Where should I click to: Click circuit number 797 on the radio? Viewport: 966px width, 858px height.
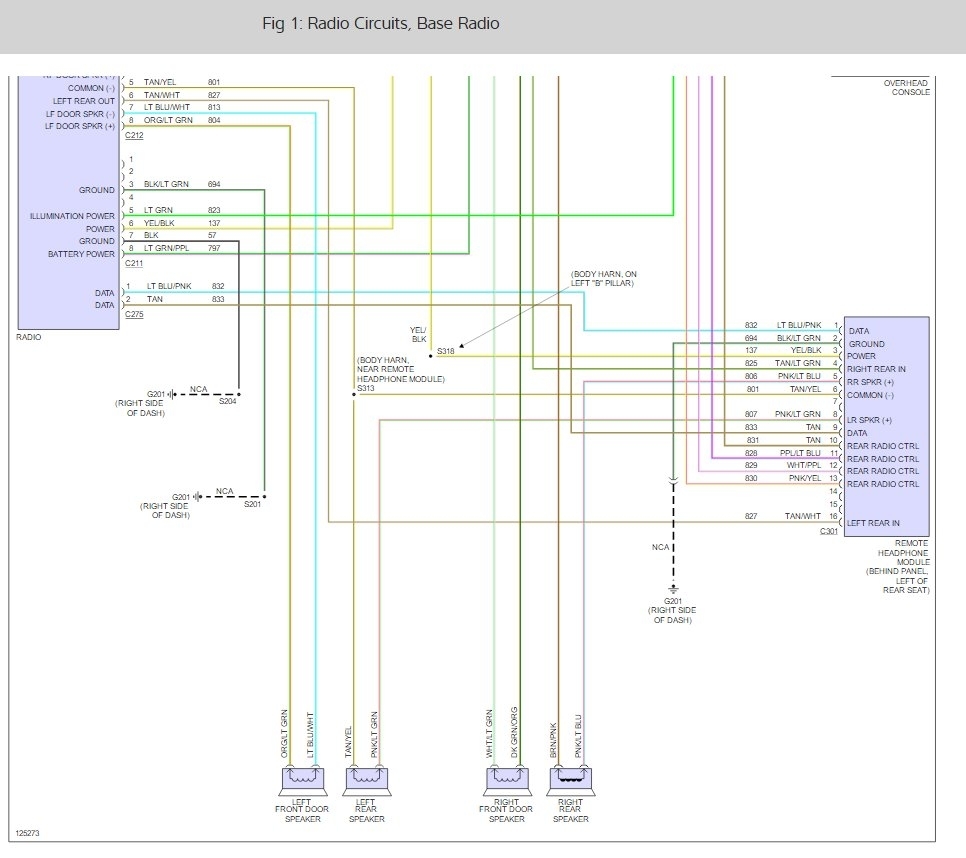(214, 248)
